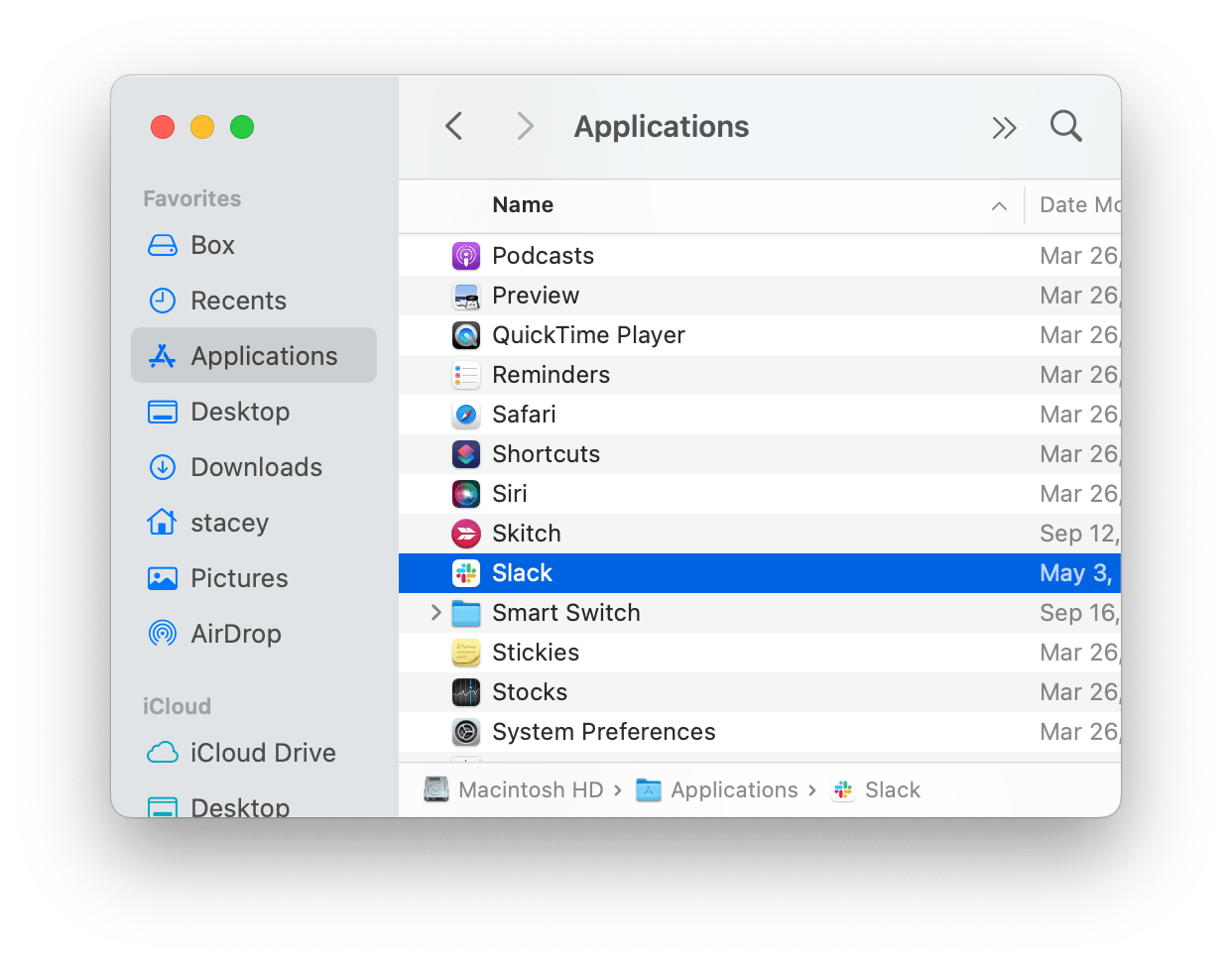Go back with the left arrow
1232x964 pixels.
[454, 127]
